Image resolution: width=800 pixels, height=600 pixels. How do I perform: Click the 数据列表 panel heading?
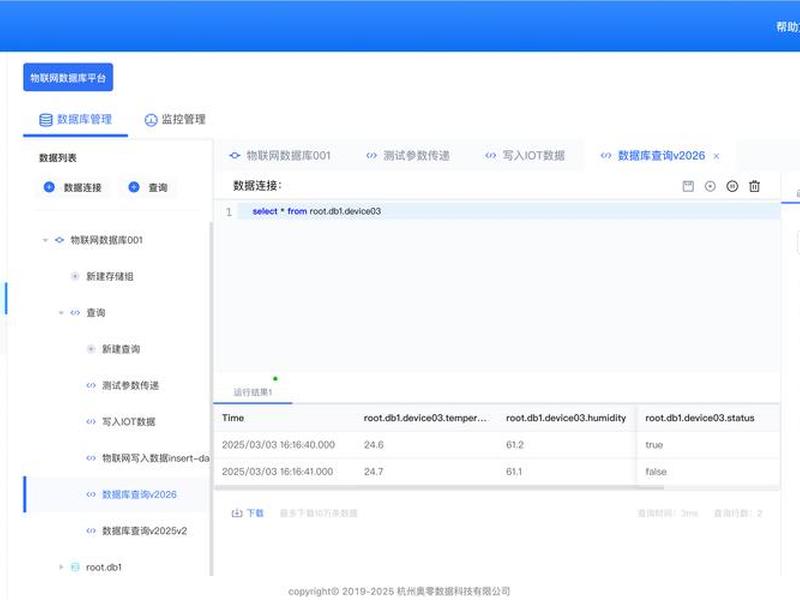[58, 158]
